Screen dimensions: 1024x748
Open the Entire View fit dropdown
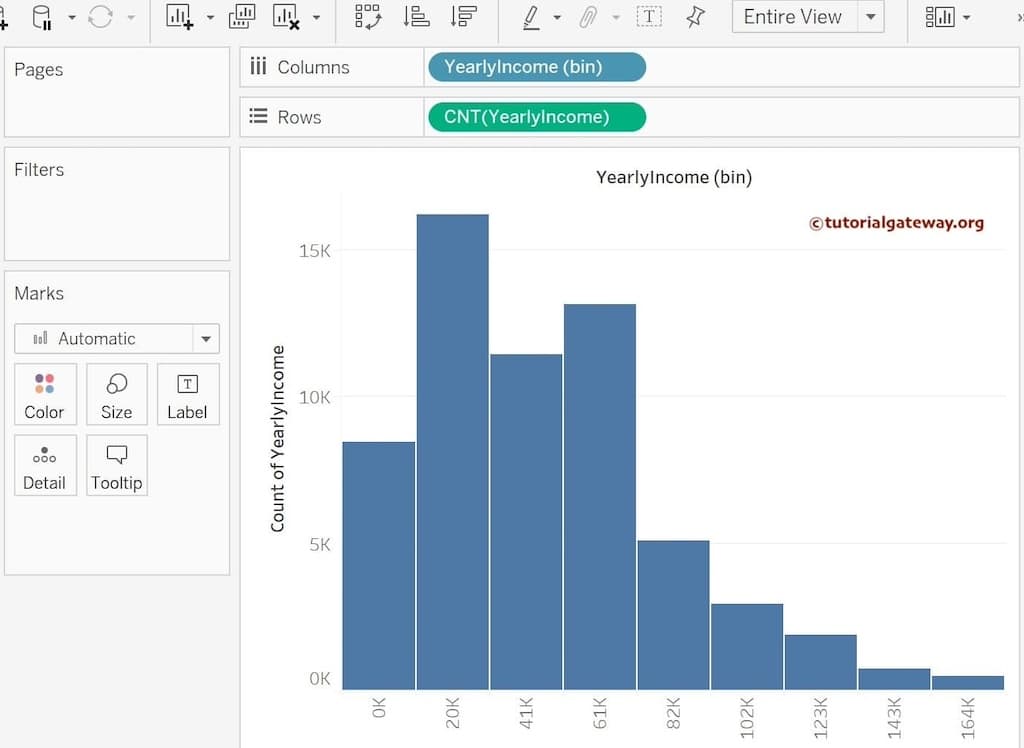871,17
